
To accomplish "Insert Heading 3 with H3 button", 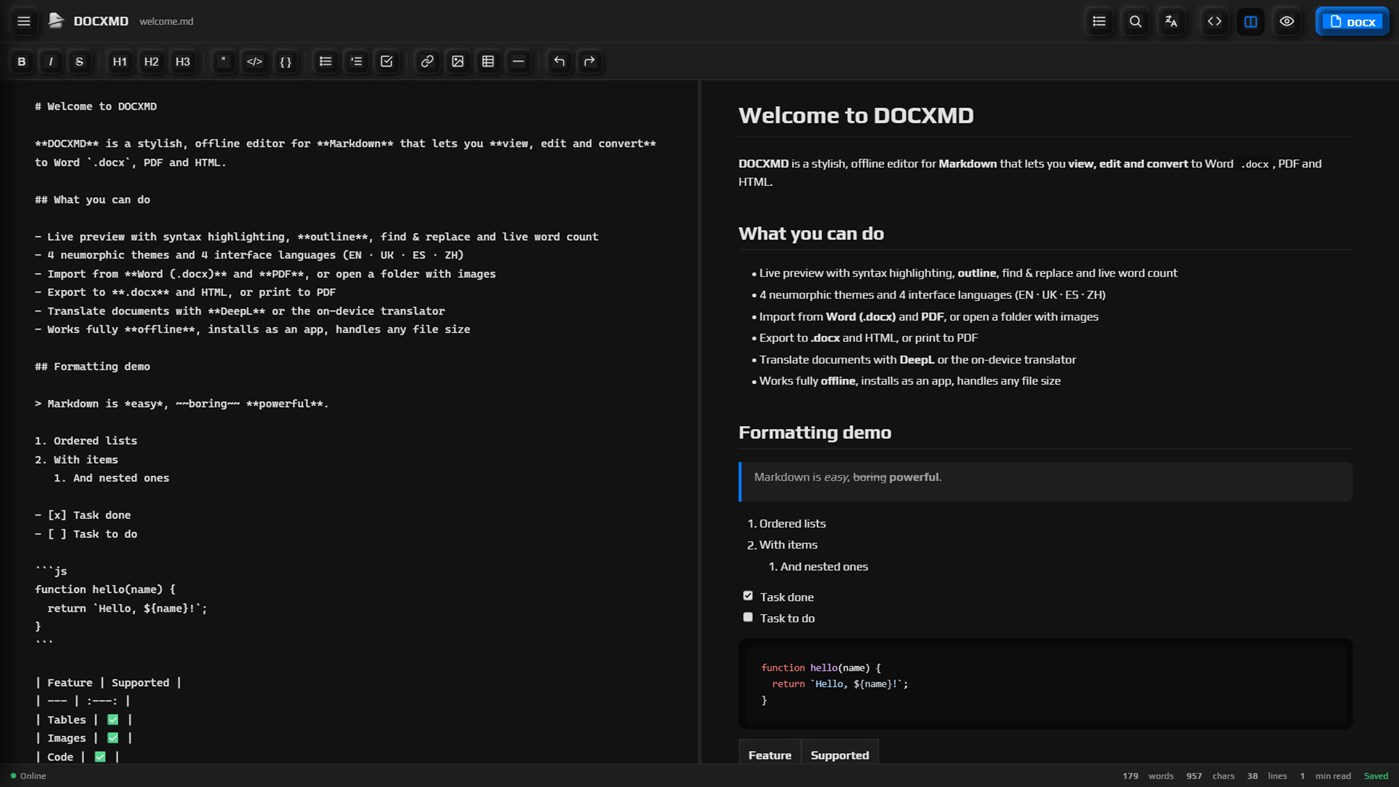I will (183, 62).
